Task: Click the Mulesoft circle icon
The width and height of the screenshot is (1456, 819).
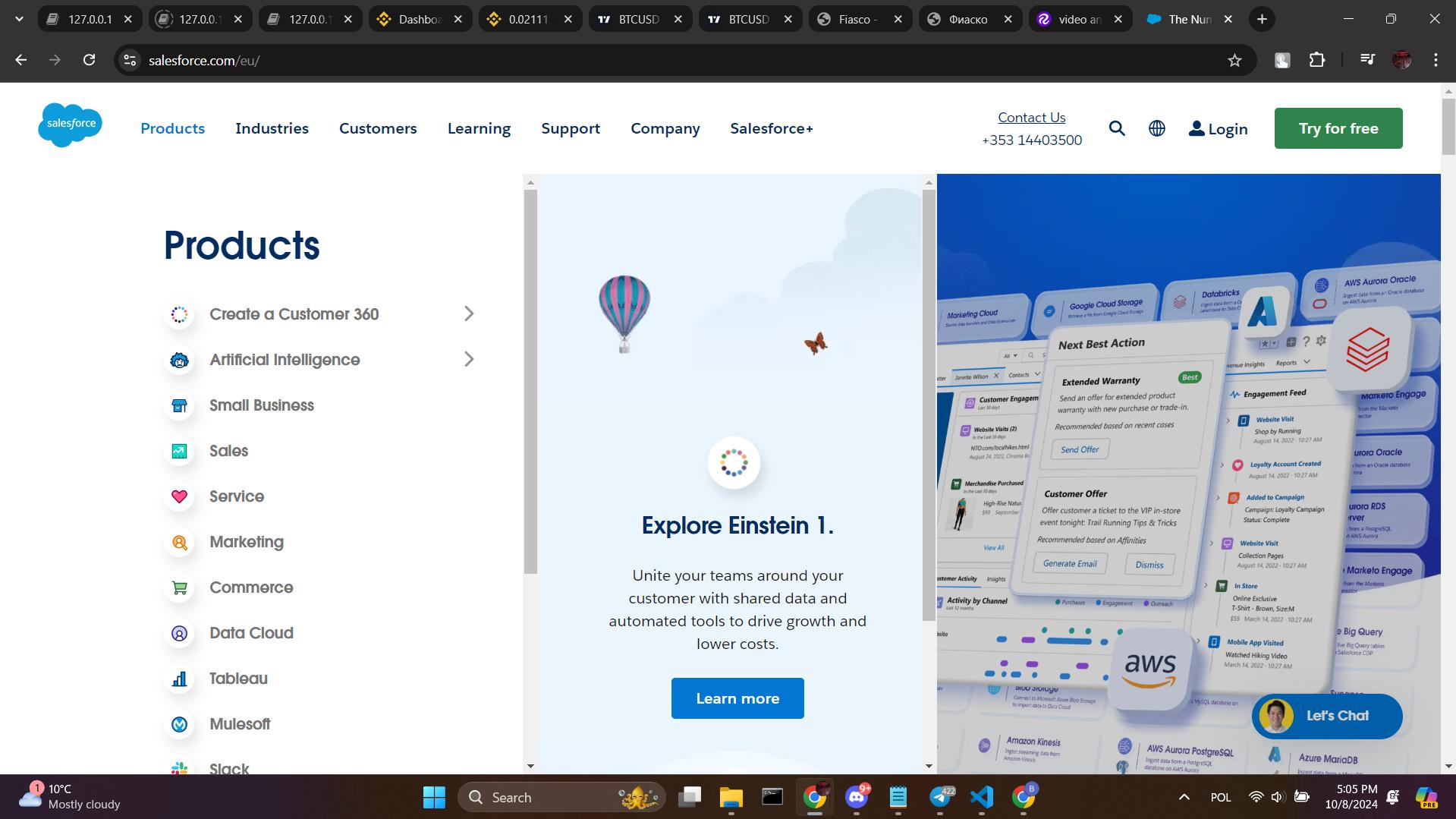Action: 179,724
